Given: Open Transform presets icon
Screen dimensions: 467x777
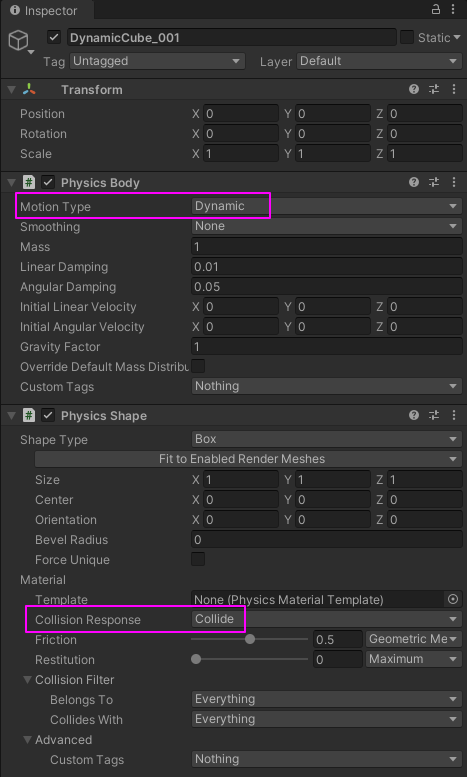Looking at the screenshot, I should click(x=434, y=90).
